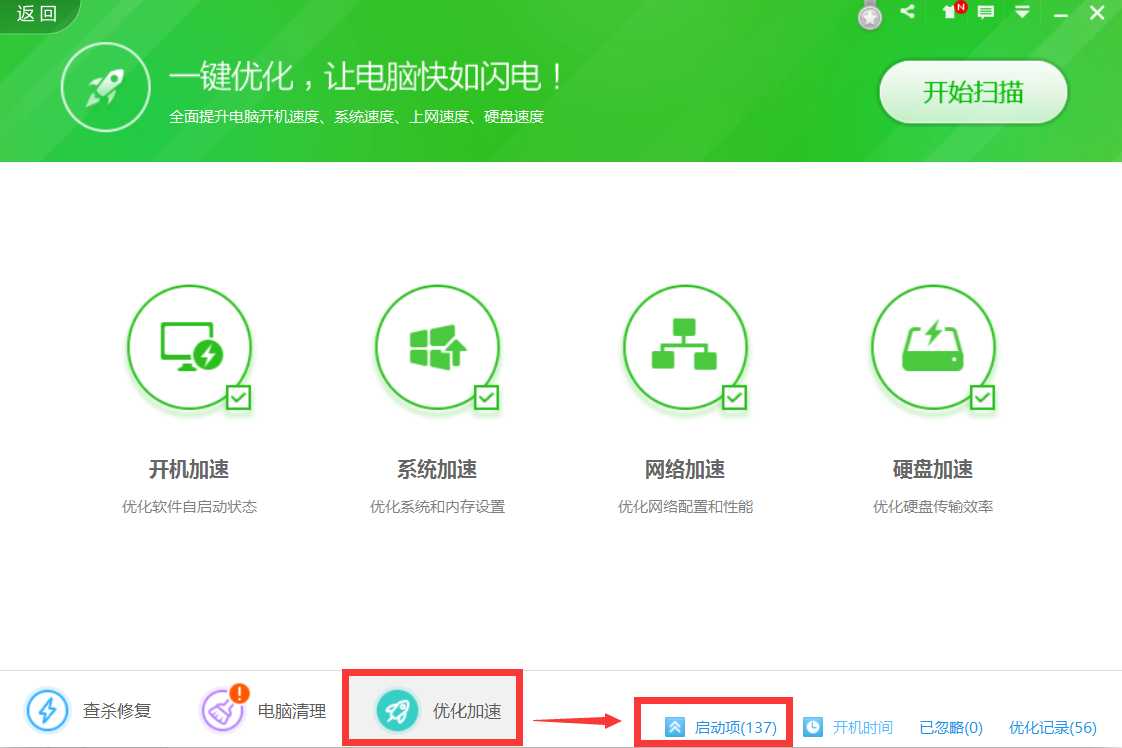Click the 网络加速 network icon
The image size is (1122, 748).
[x=685, y=347]
